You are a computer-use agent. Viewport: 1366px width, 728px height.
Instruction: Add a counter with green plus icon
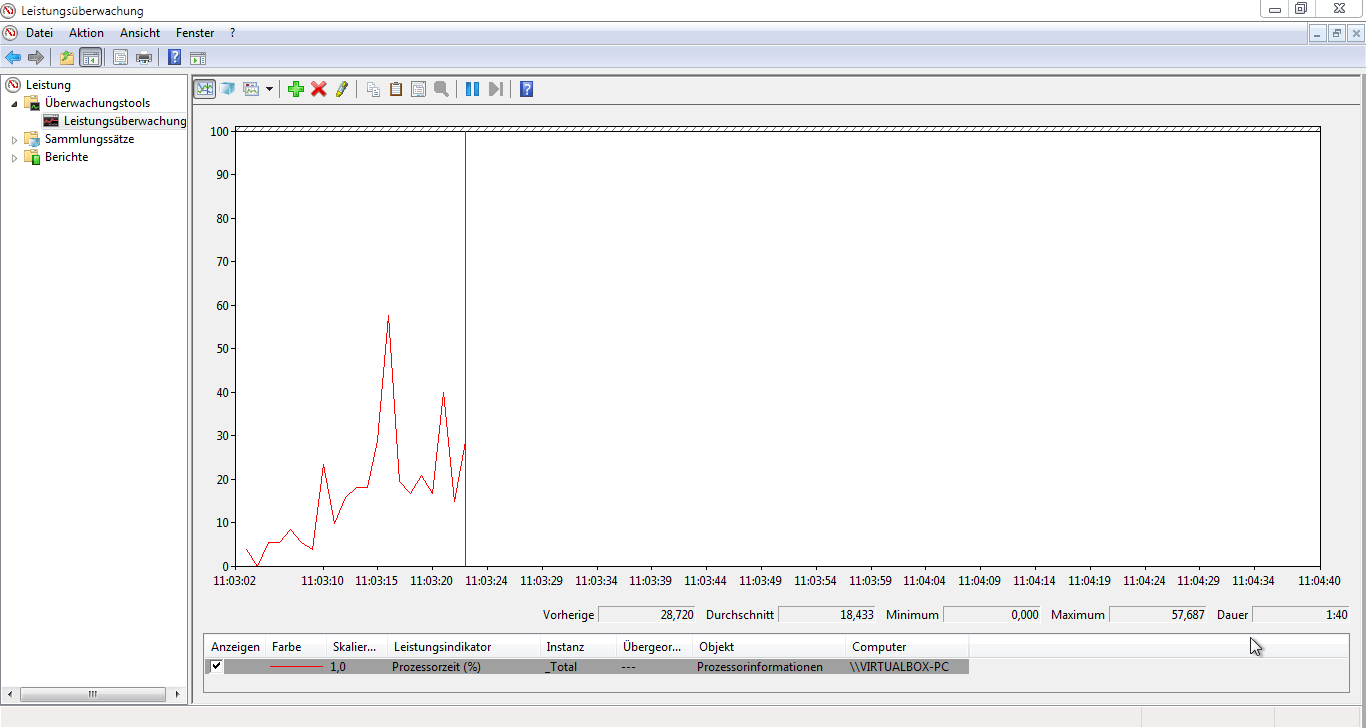coord(295,89)
